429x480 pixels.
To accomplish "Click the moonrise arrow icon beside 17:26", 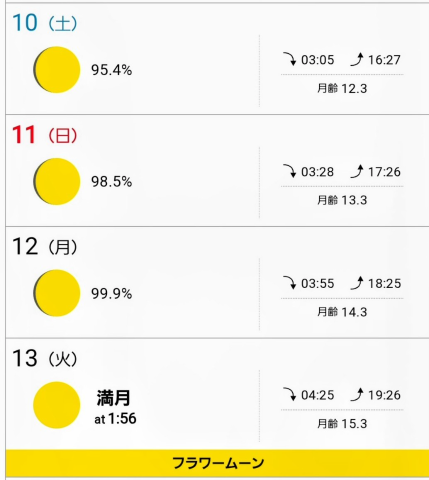I will pos(357,171).
